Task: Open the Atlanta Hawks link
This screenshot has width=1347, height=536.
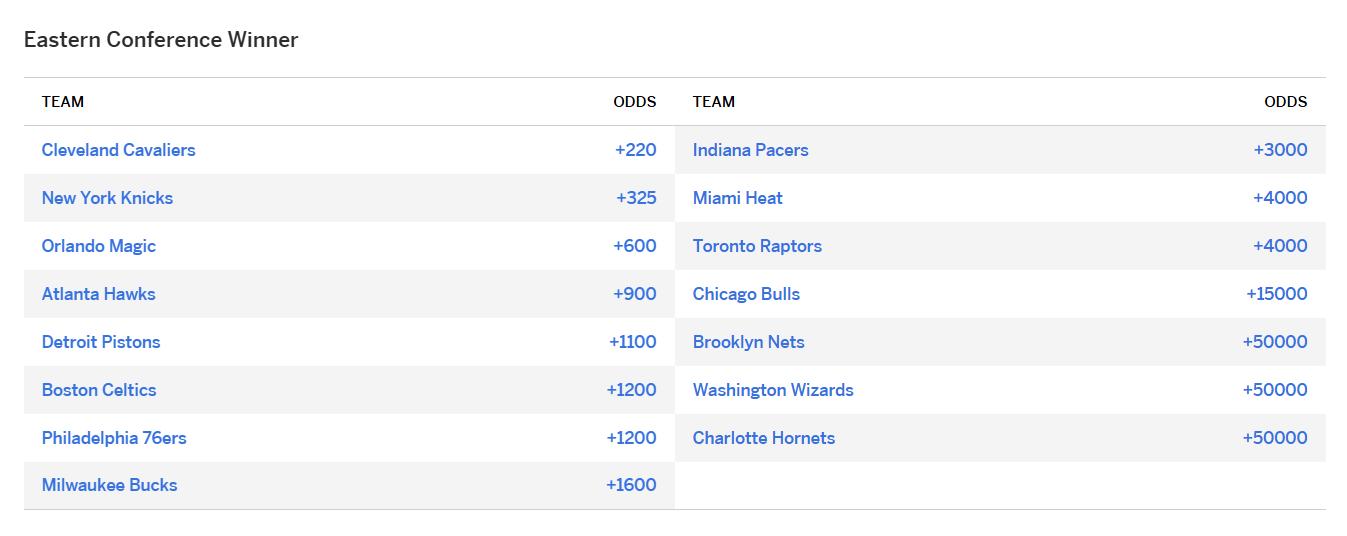Action: click(x=98, y=294)
